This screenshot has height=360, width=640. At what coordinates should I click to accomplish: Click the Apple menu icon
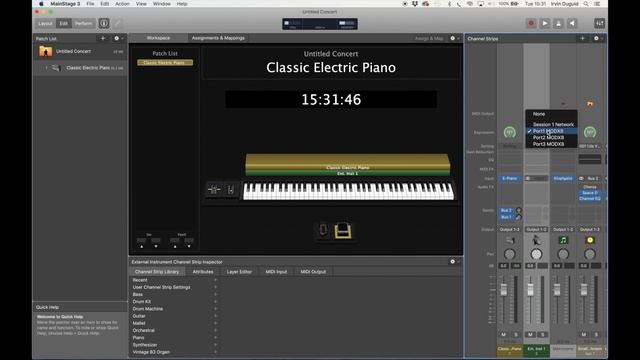click(41, 4)
